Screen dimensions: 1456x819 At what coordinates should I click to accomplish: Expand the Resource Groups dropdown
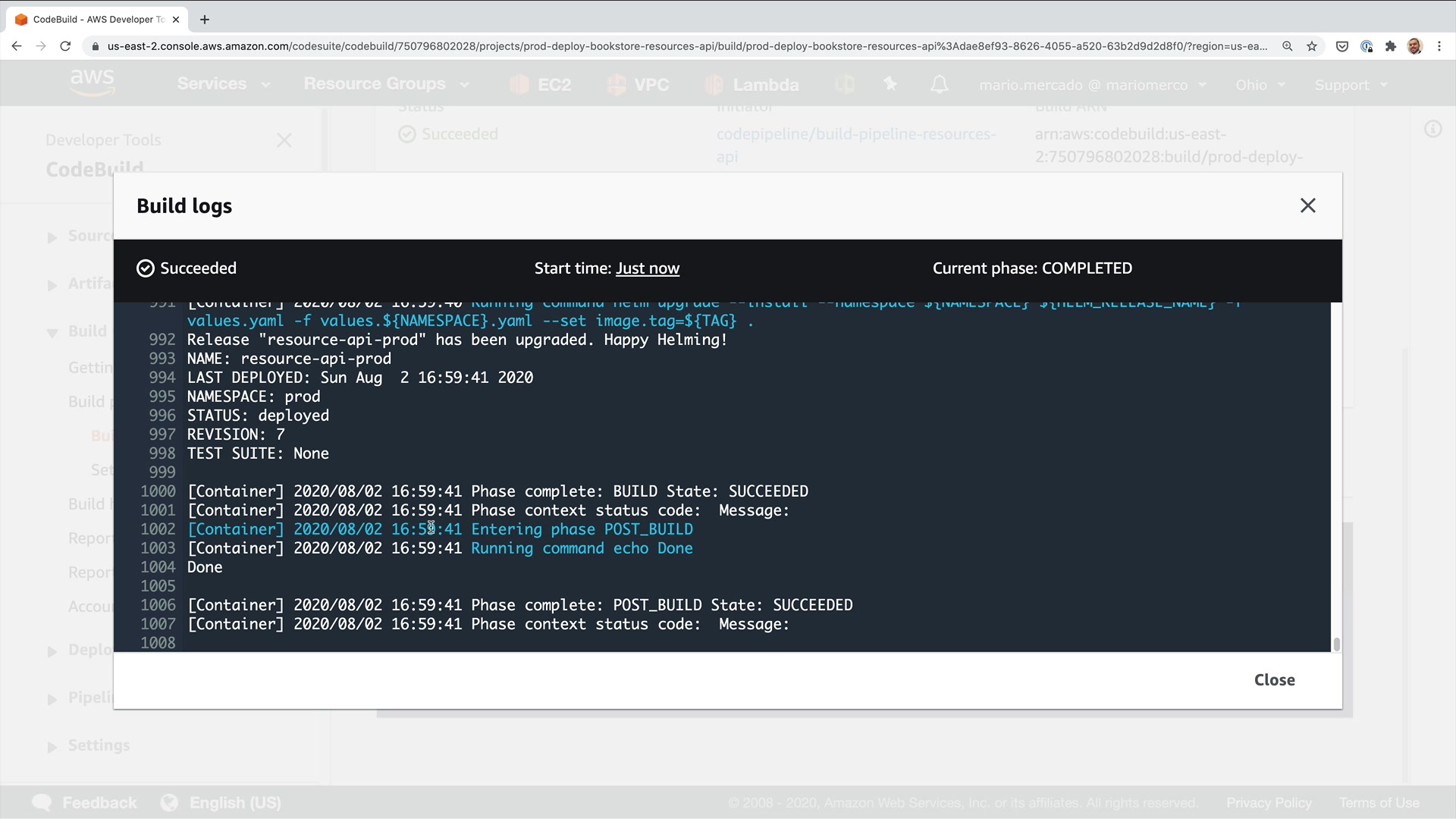coord(386,84)
